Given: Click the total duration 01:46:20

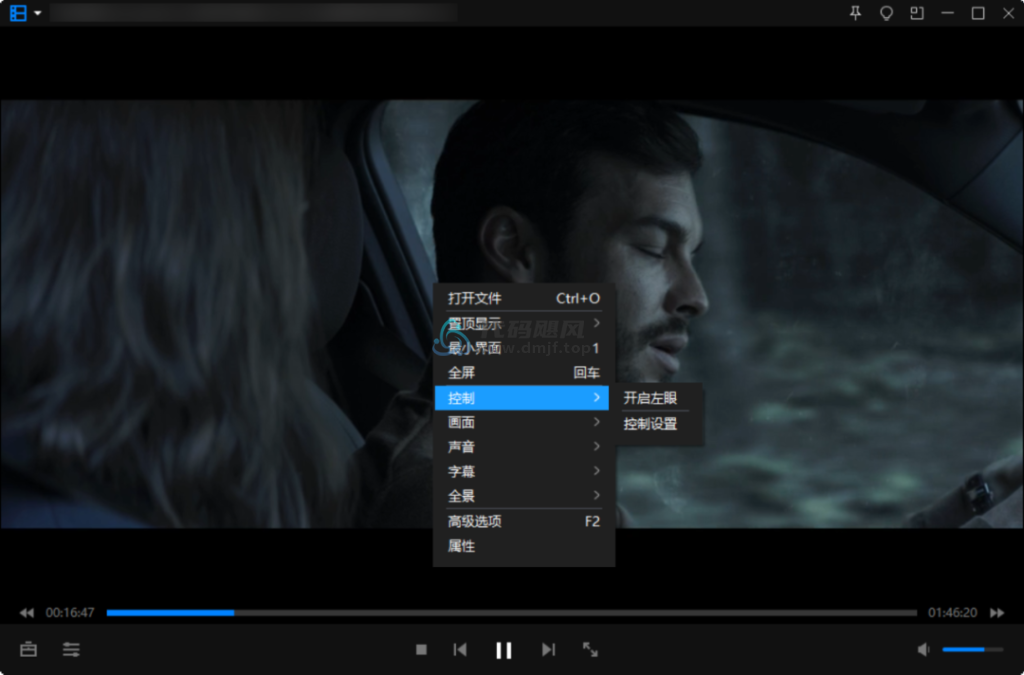Looking at the screenshot, I should click(x=952, y=612).
